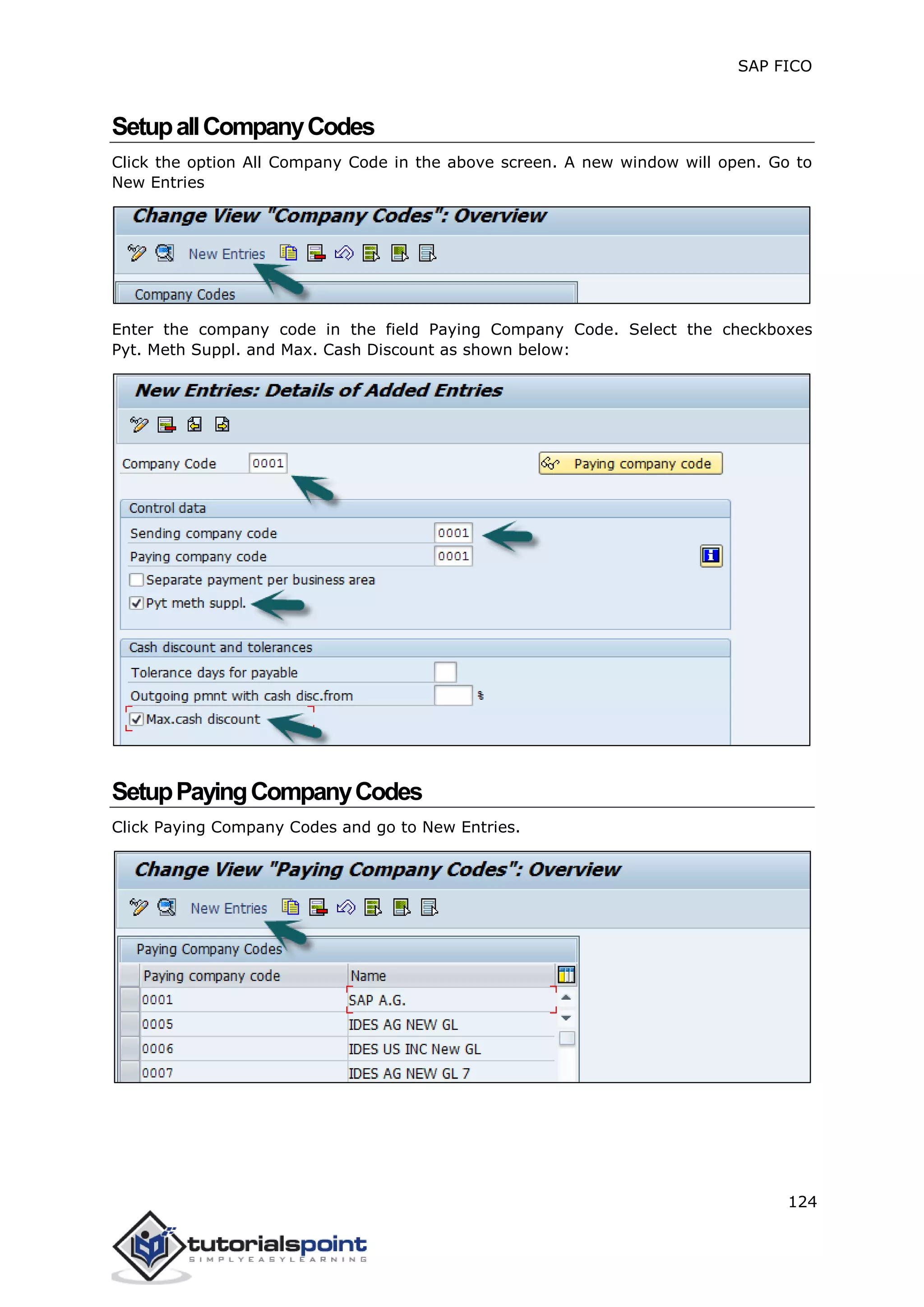Click Select Block icon in Company Codes toolbar
This screenshot has height=1307, width=924.
tap(400, 253)
